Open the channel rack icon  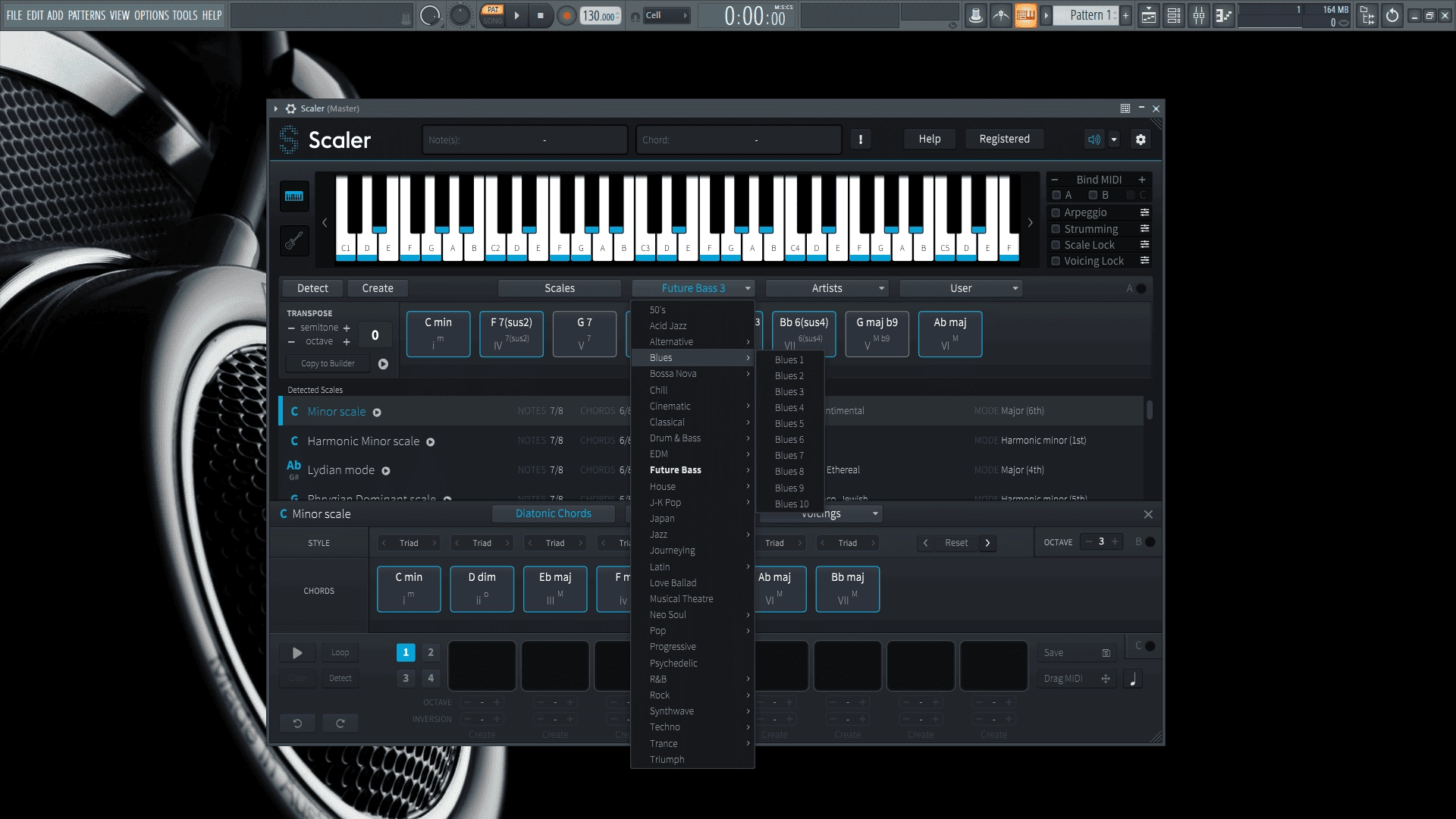pyautogui.click(x=1174, y=15)
